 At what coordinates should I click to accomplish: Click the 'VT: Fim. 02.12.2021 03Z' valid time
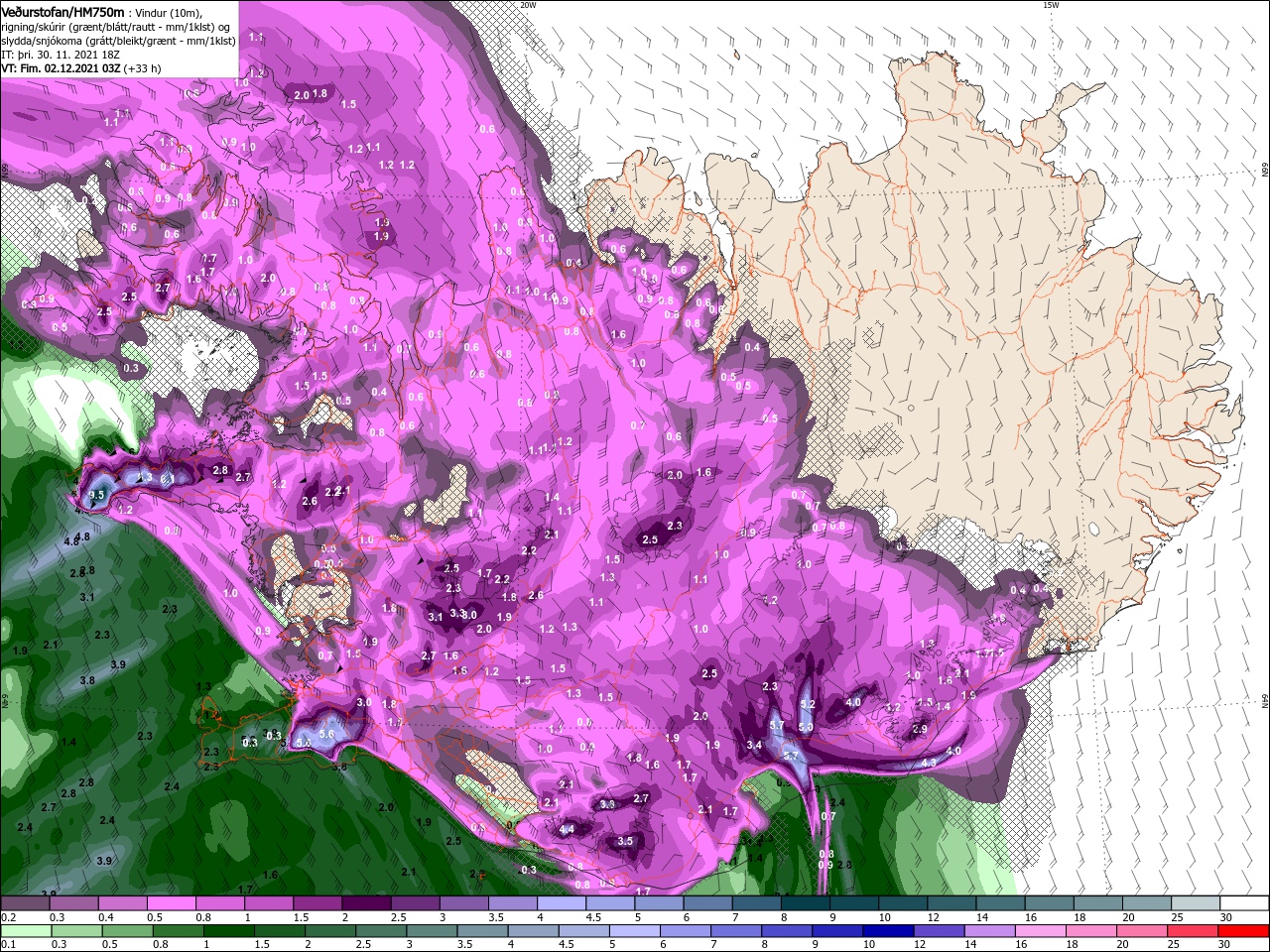click(61, 68)
